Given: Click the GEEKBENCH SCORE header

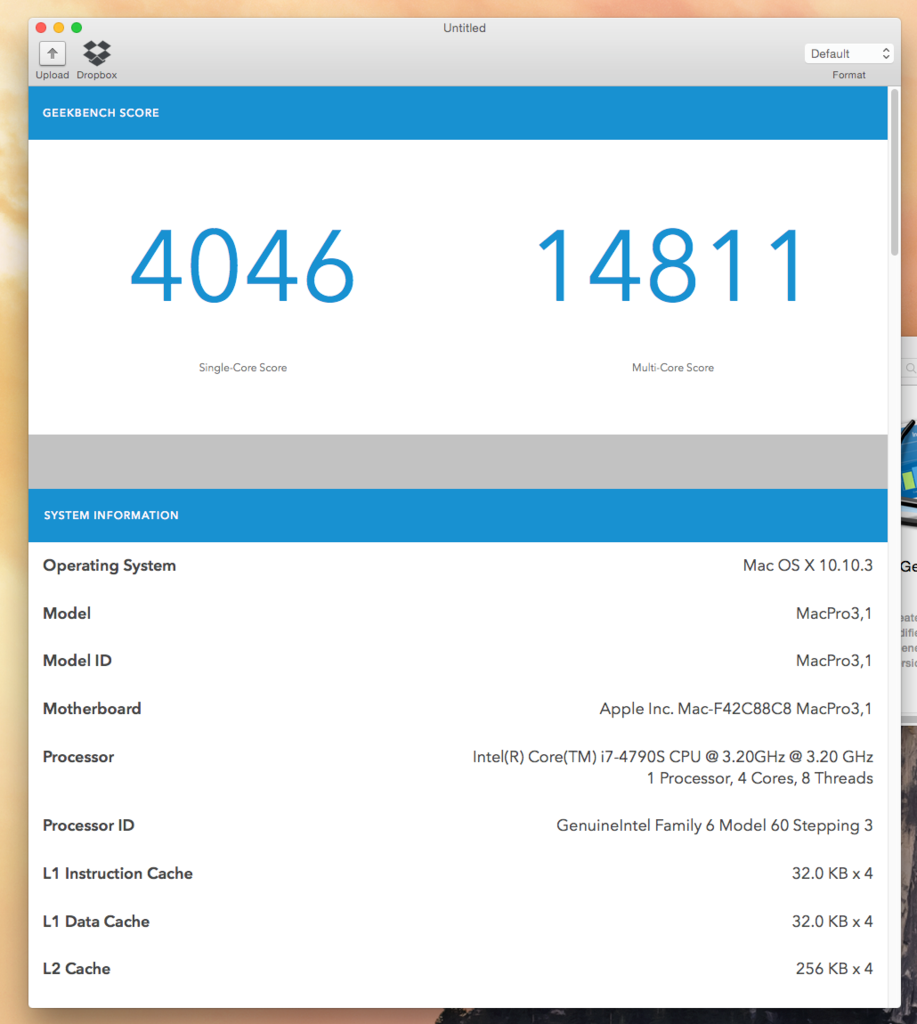Looking at the screenshot, I should [101, 113].
